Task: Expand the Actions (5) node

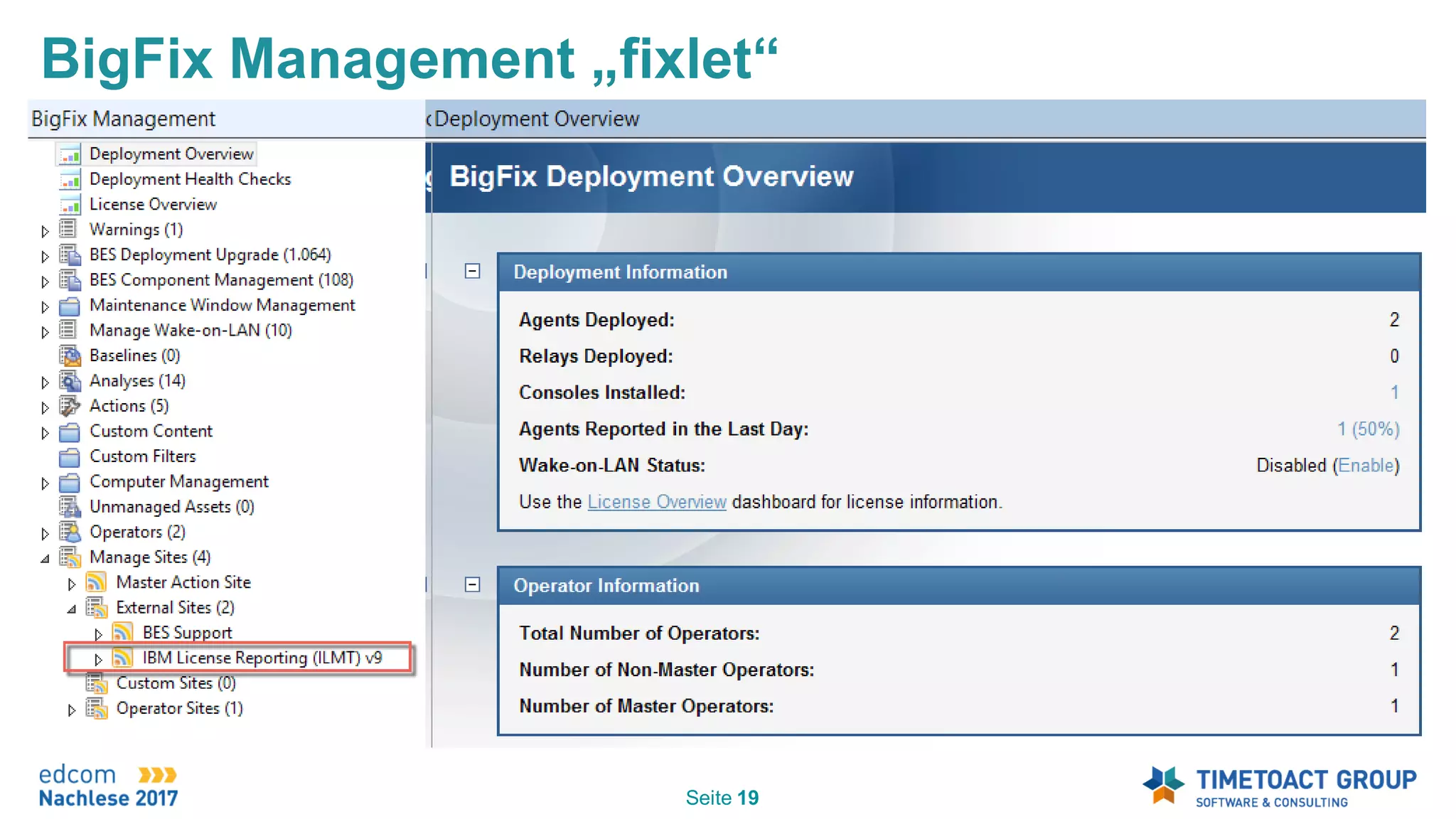Action: coord(45,407)
